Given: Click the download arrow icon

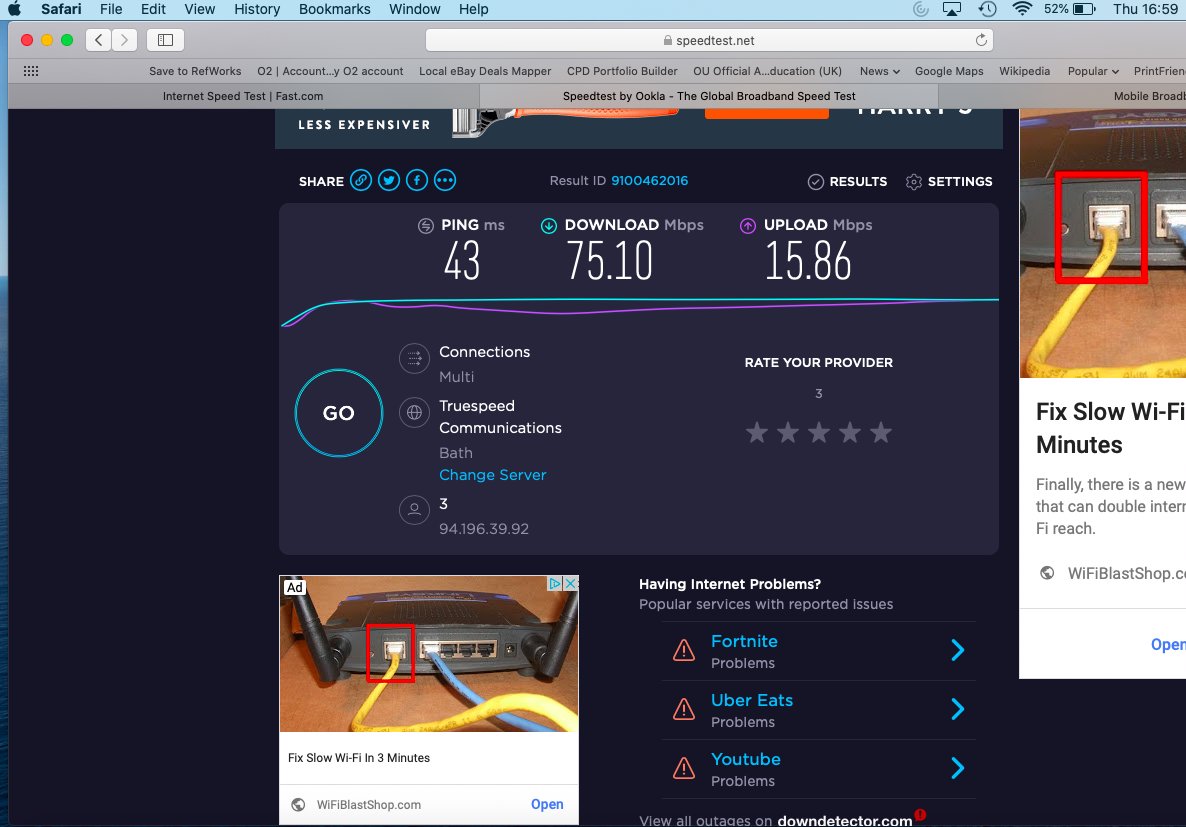Looking at the screenshot, I should (x=549, y=225).
